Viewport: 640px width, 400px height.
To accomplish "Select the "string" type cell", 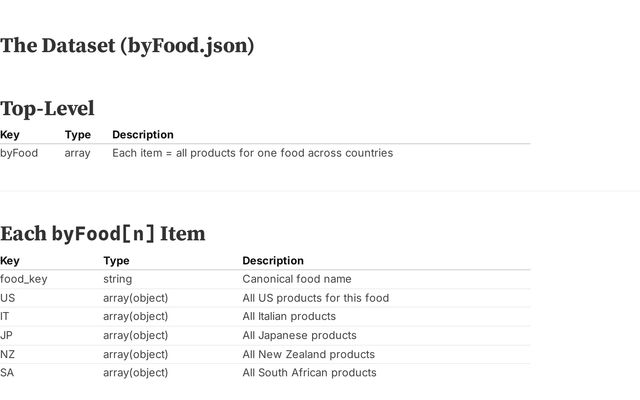I will 117,279.
